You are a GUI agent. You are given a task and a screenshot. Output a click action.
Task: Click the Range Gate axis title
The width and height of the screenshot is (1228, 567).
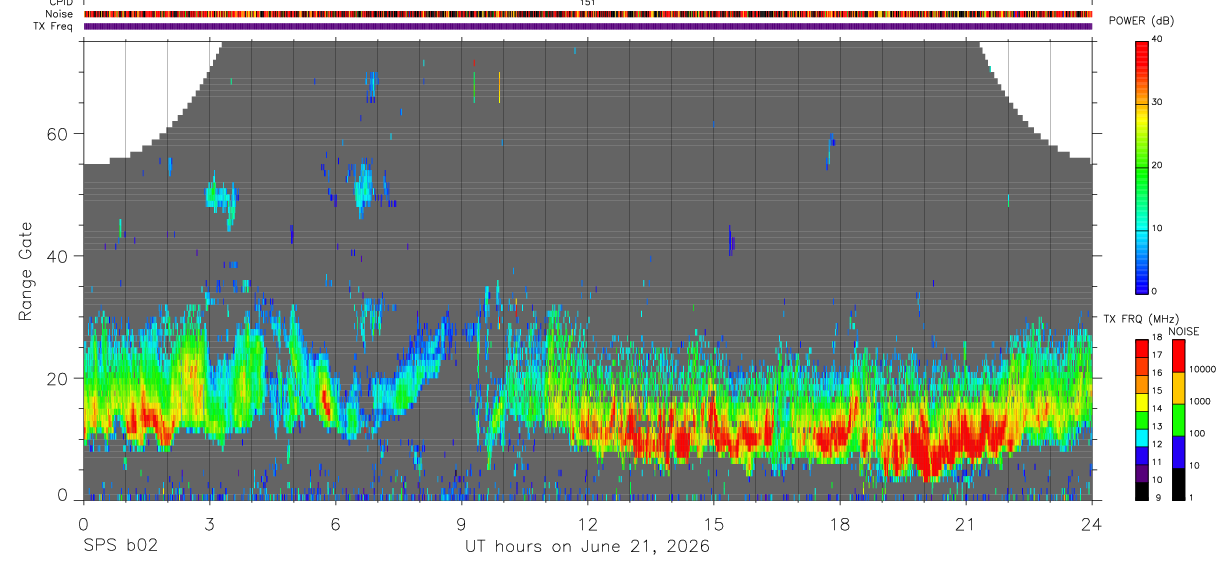click(x=26, y=272)
